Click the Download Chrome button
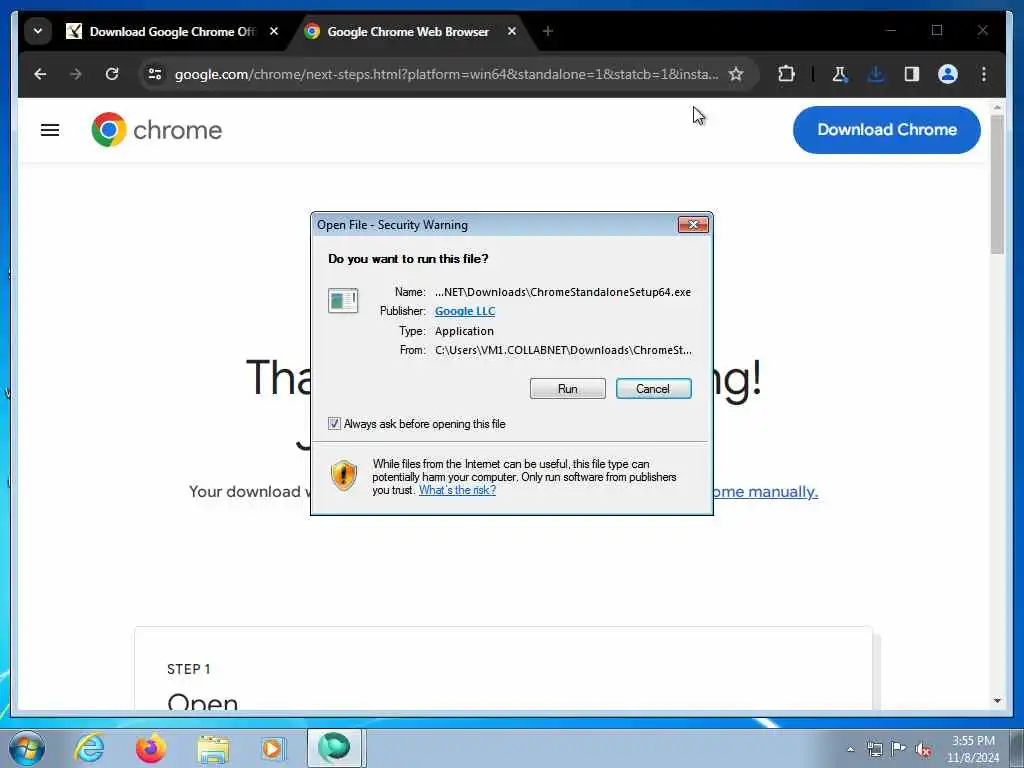Image resolution: width=1024 pixels, height=768 pixels. tap(887, 130)
